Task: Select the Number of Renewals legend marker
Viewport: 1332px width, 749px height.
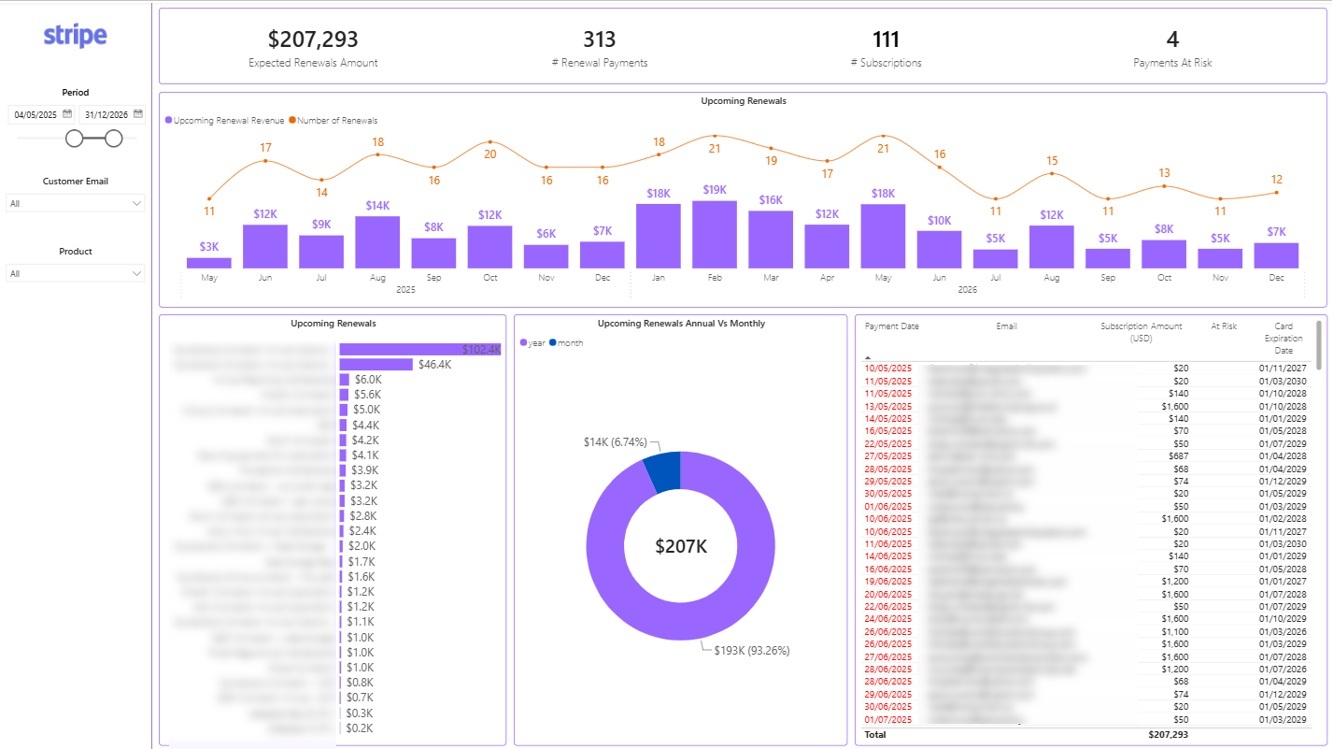Action: pos(293,121)
